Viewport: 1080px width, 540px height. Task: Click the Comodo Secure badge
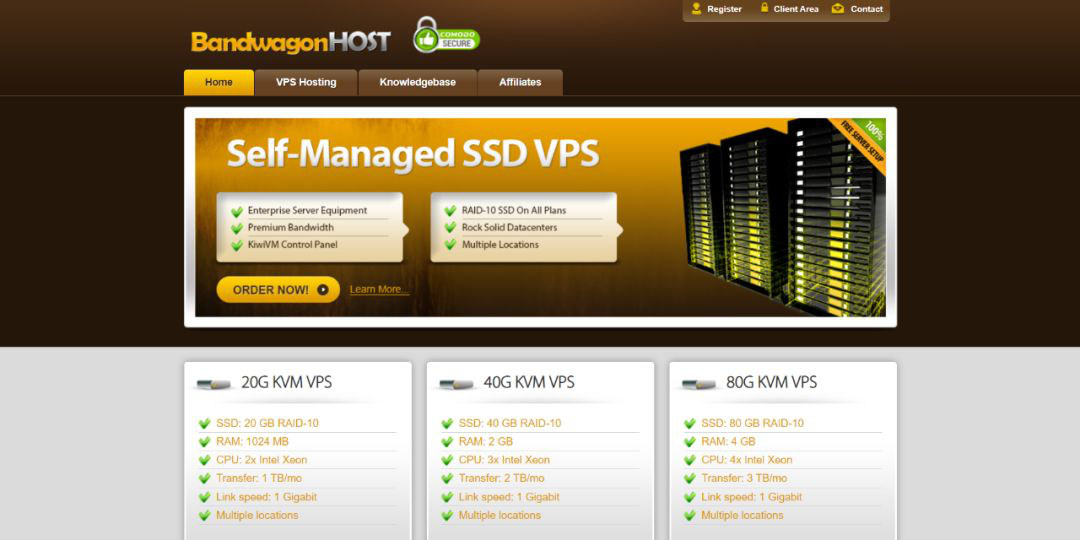[x=446, y=35]
